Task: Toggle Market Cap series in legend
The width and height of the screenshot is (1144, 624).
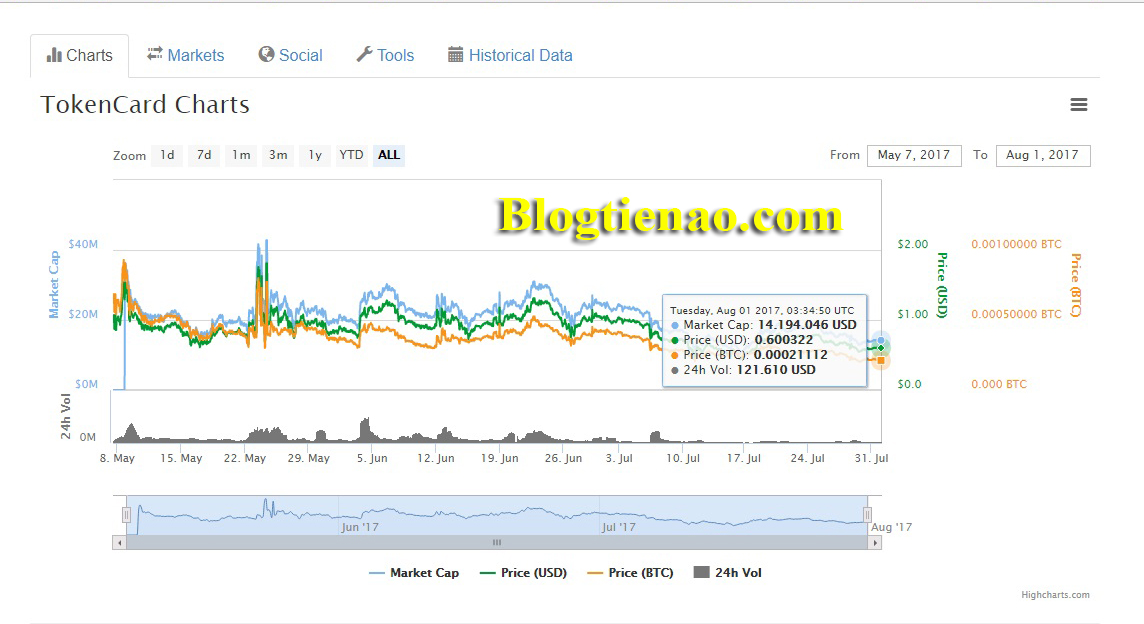Action: 414,573
